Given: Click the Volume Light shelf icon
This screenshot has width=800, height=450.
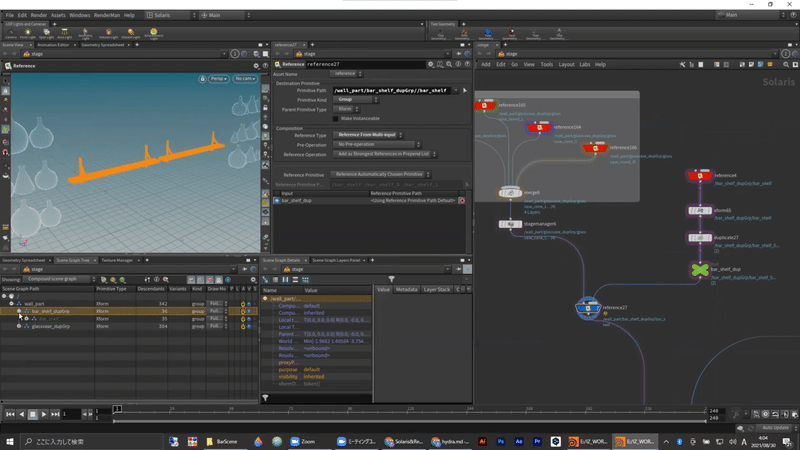Looking at the screenshot, I should pos(108,33).
